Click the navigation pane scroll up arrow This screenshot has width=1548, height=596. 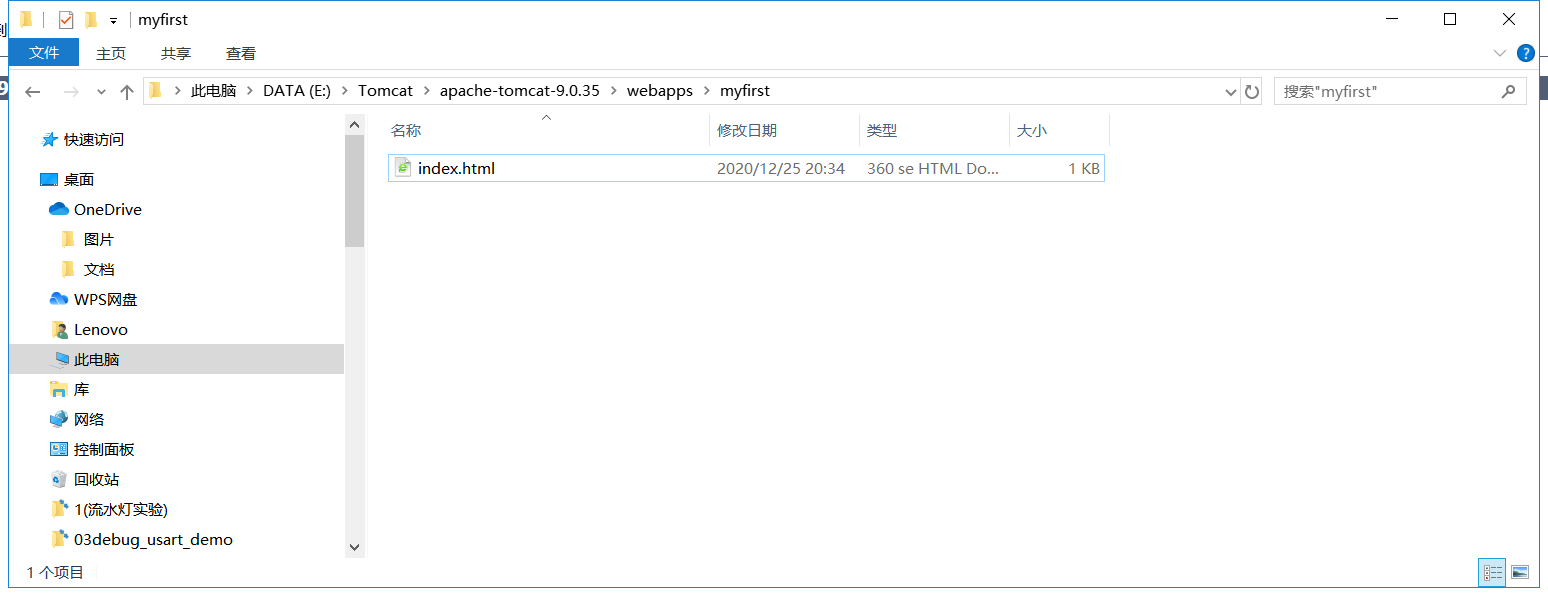point(354,124)
